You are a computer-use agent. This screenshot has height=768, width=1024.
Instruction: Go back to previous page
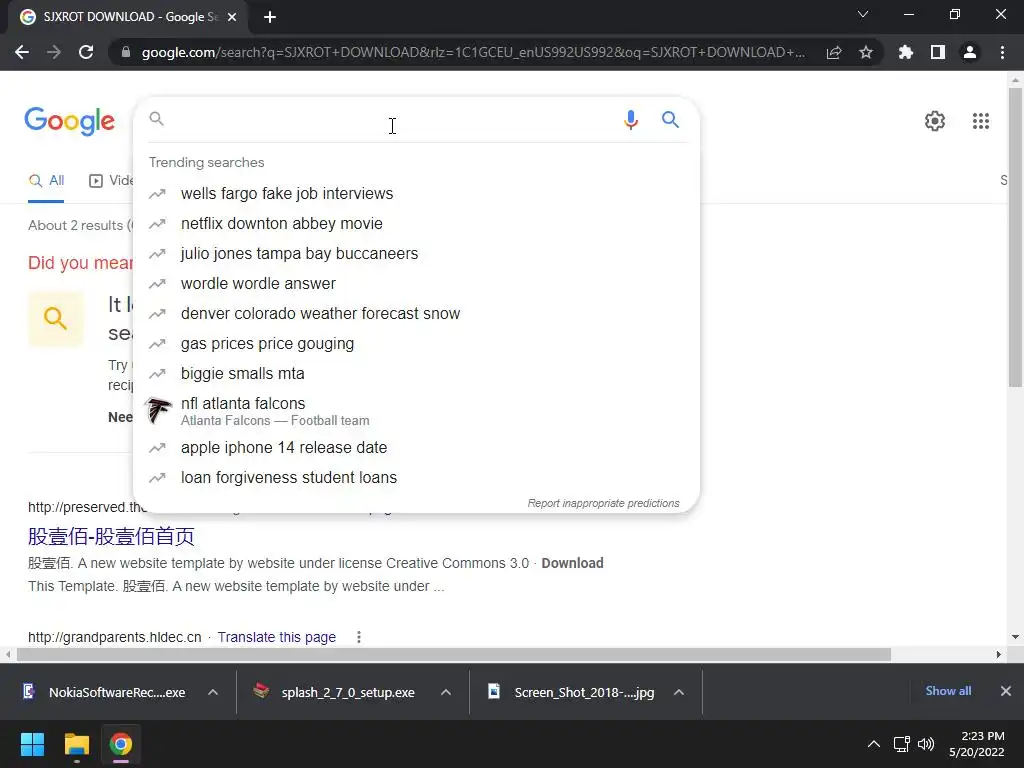(x=22, y=52)
